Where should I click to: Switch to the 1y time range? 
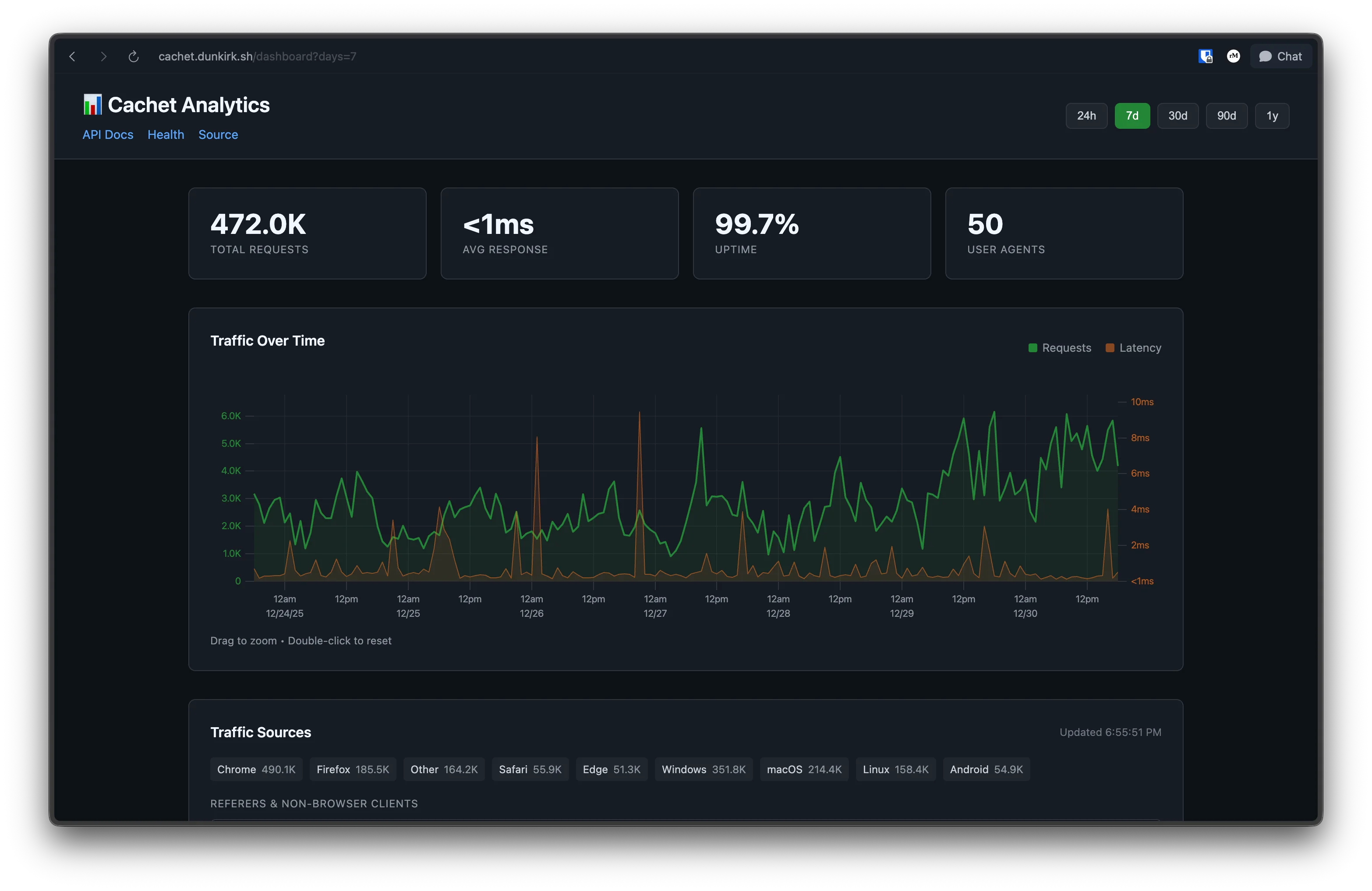[1272, 115]
